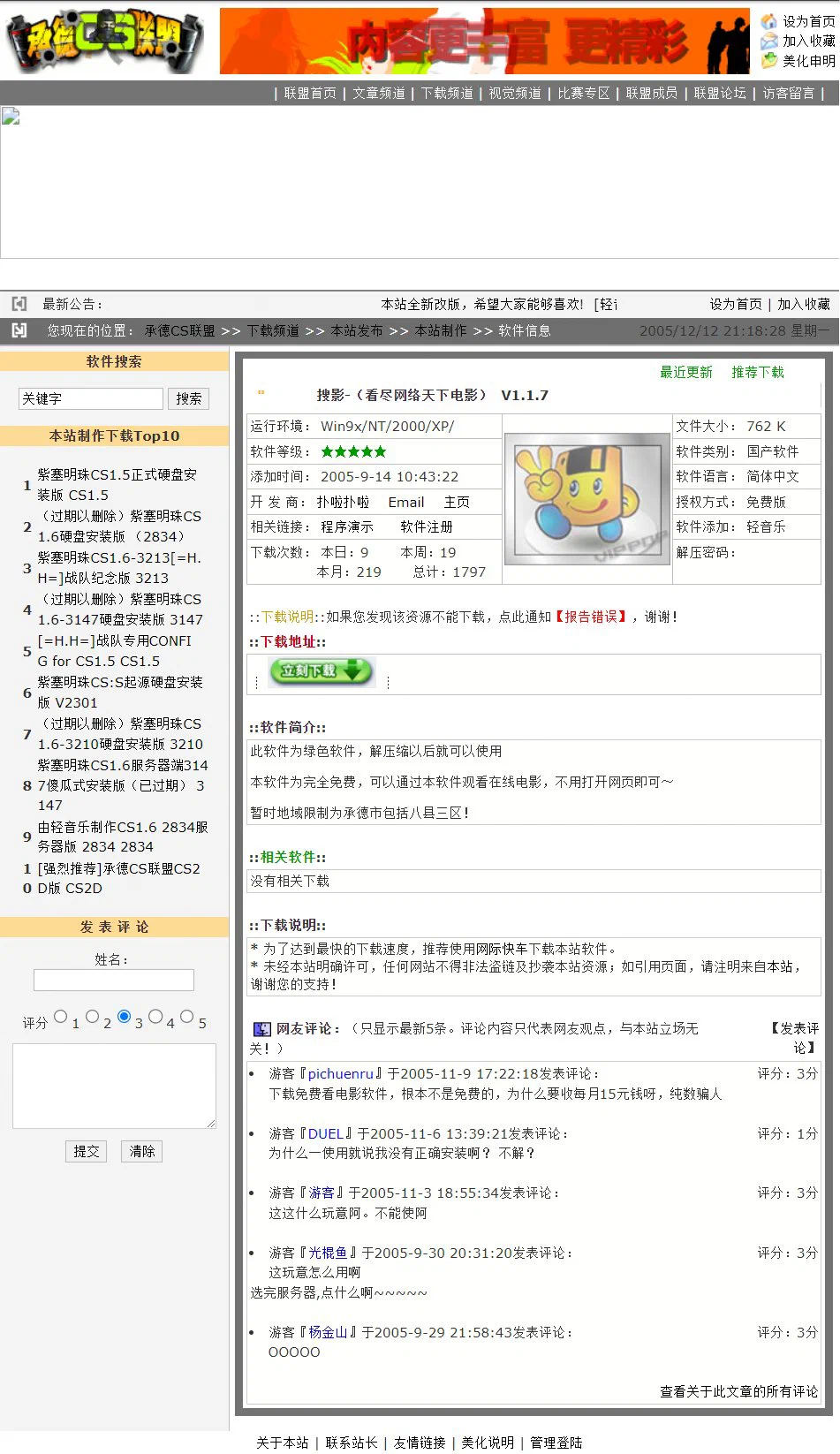Click the 报告错误 link

coord(591,617)
